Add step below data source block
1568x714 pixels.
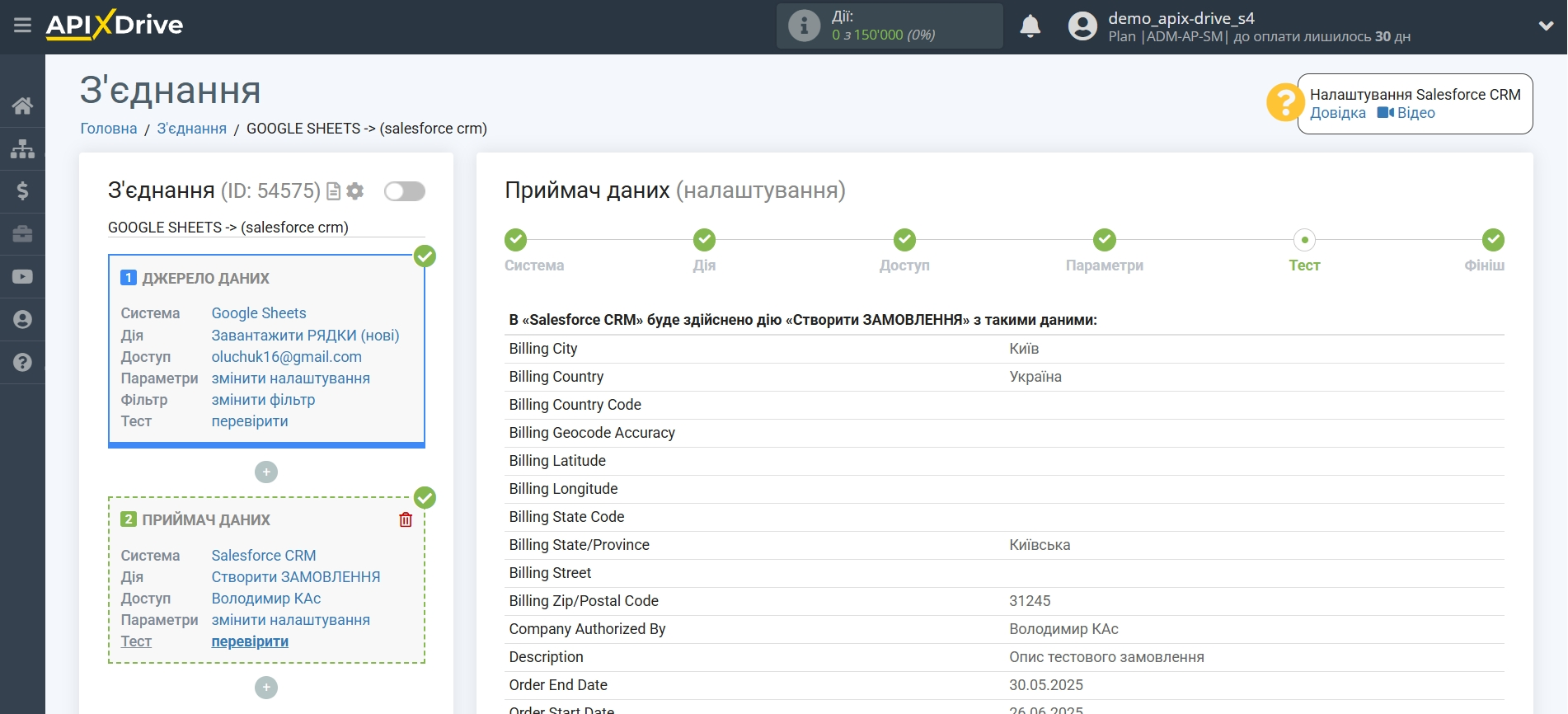point(266,472)
